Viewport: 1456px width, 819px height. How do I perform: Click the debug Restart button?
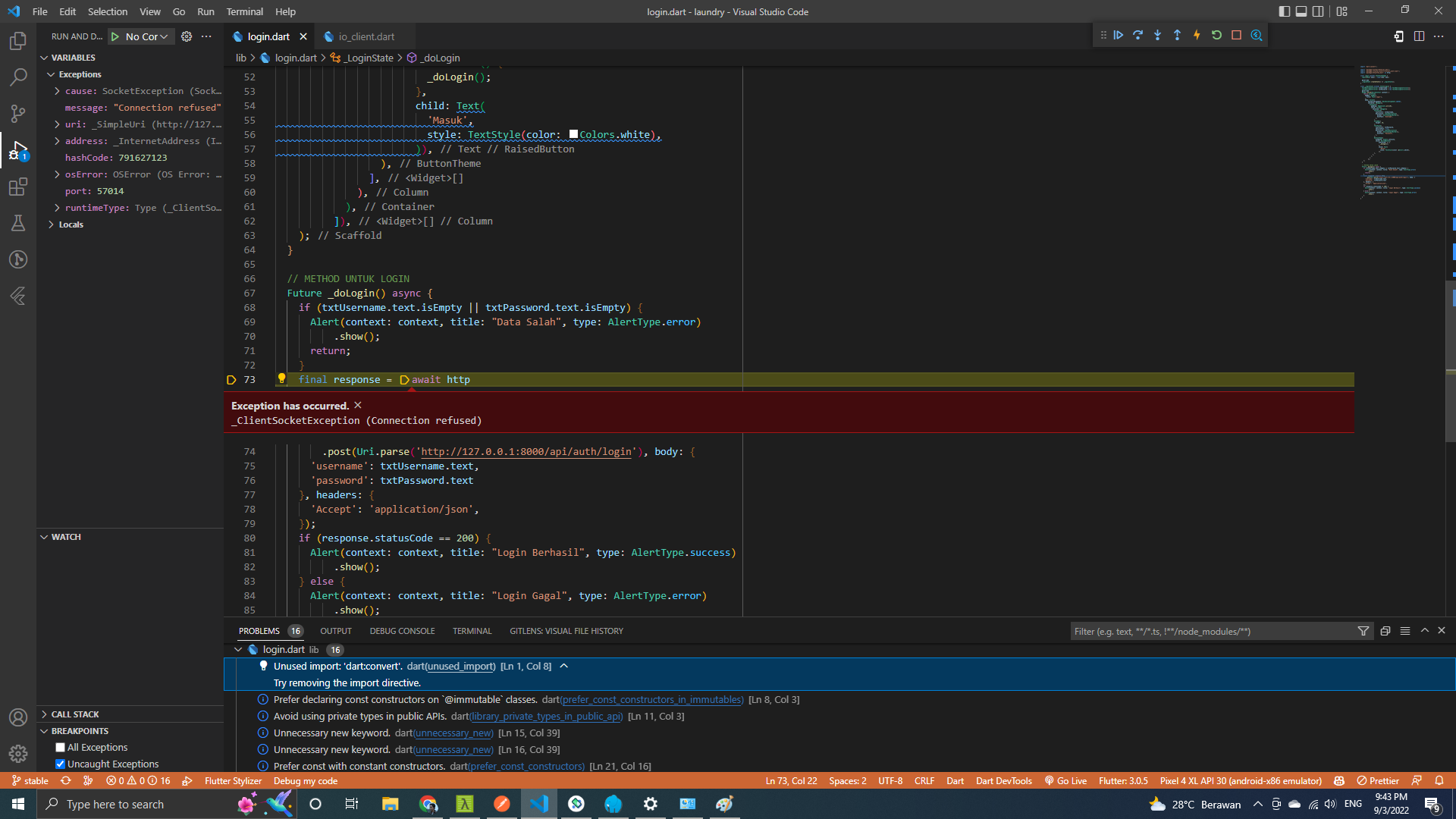(1217, 36)
